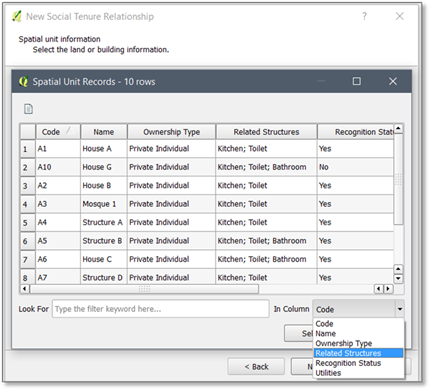Open the In Column dropdown arrow
This screenshot has width=430, height=390.
pyautogui.click(x=400, y=309)
